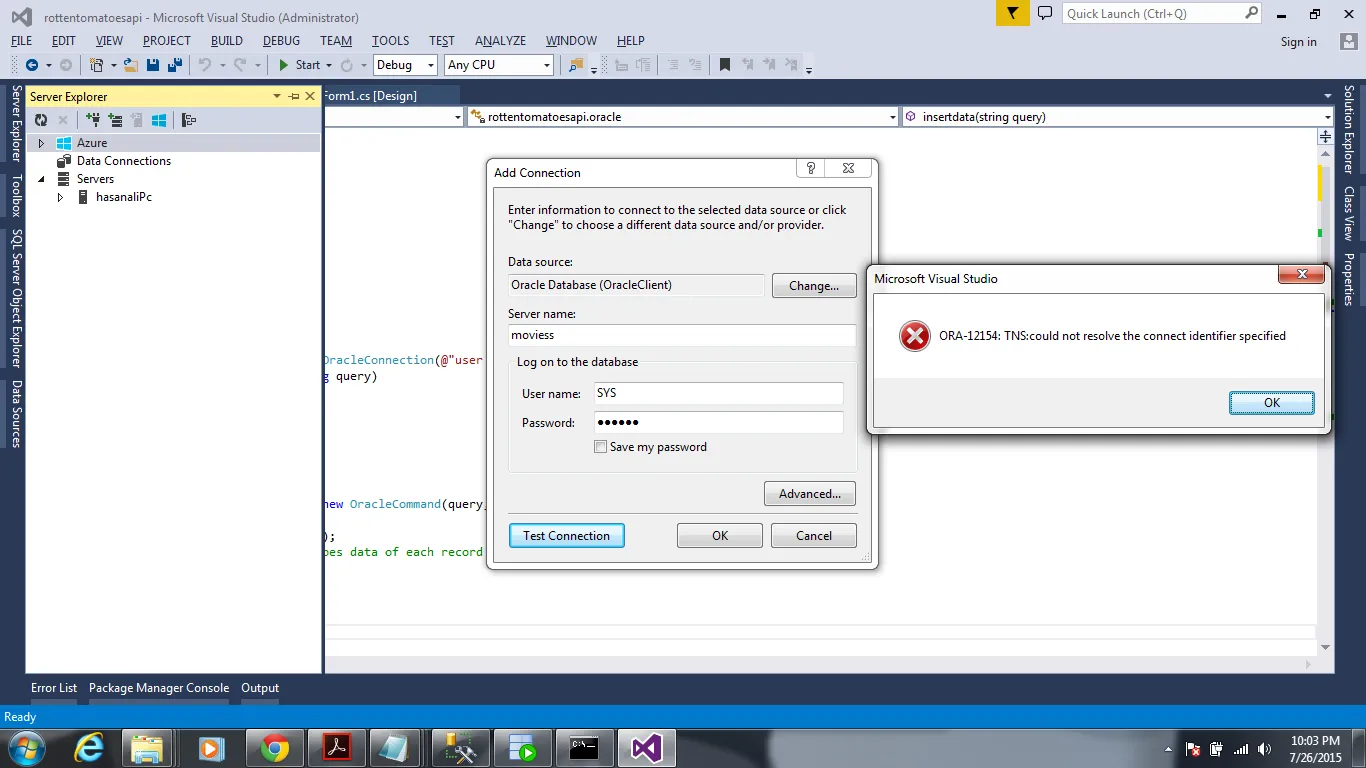
Task: Switch to Visual Studio taskbar icon
Action: tap(647, 747)
